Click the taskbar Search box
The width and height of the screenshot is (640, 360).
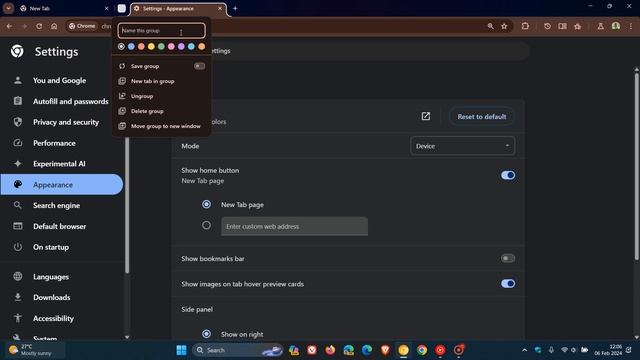(238, 350)
